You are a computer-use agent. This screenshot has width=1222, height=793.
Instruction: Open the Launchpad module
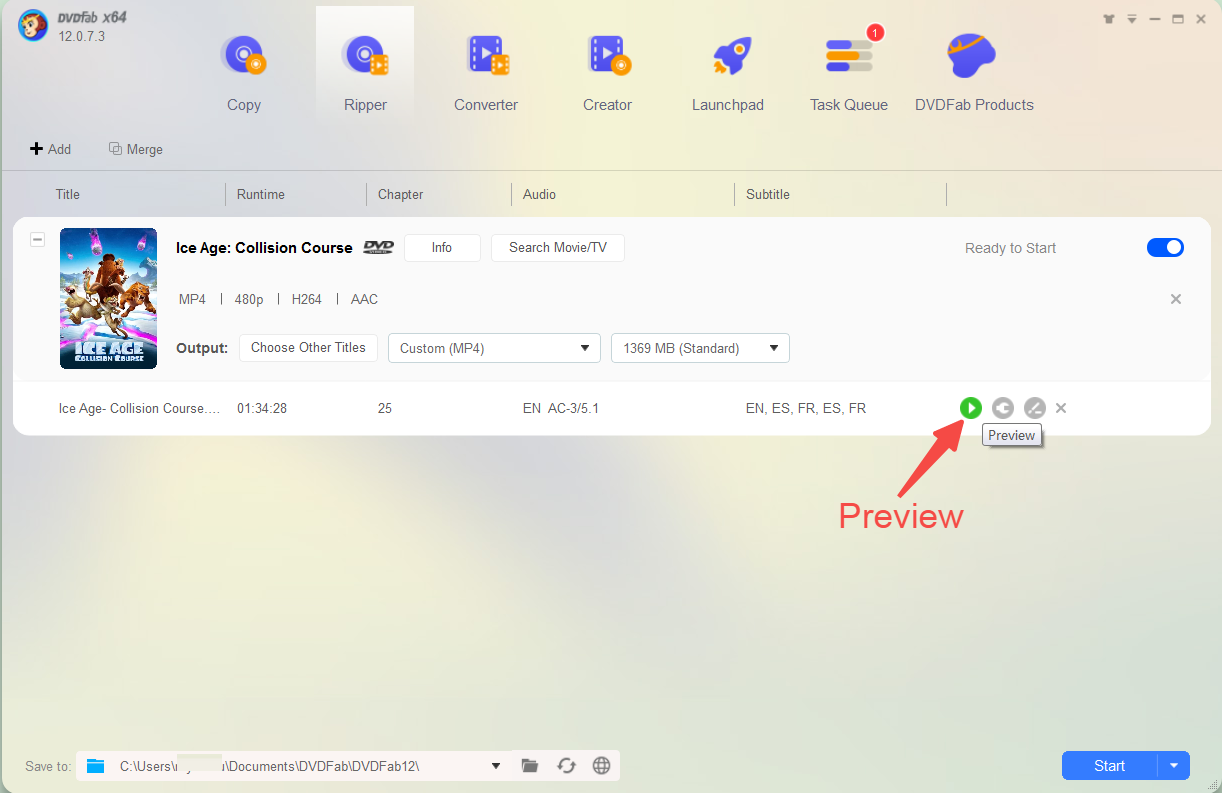click(728, 72)
